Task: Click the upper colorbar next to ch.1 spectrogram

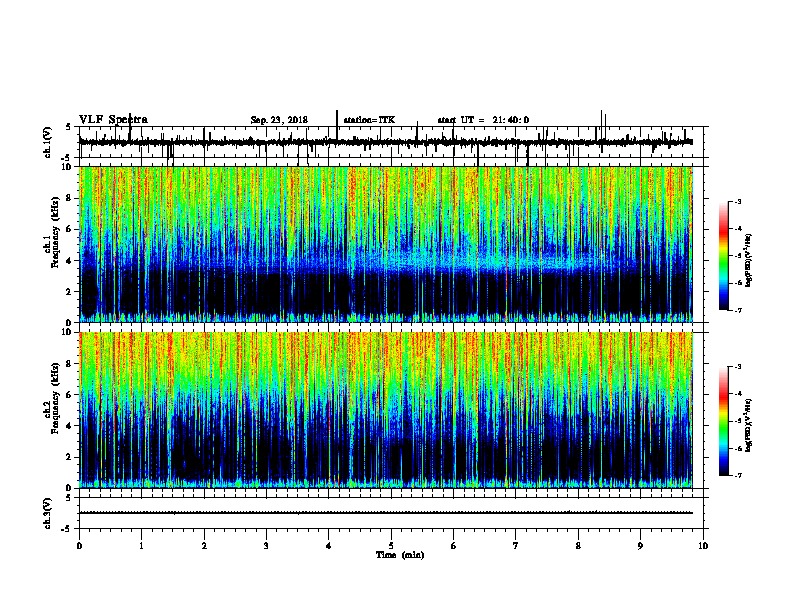Action: click(x=724, y=256)
